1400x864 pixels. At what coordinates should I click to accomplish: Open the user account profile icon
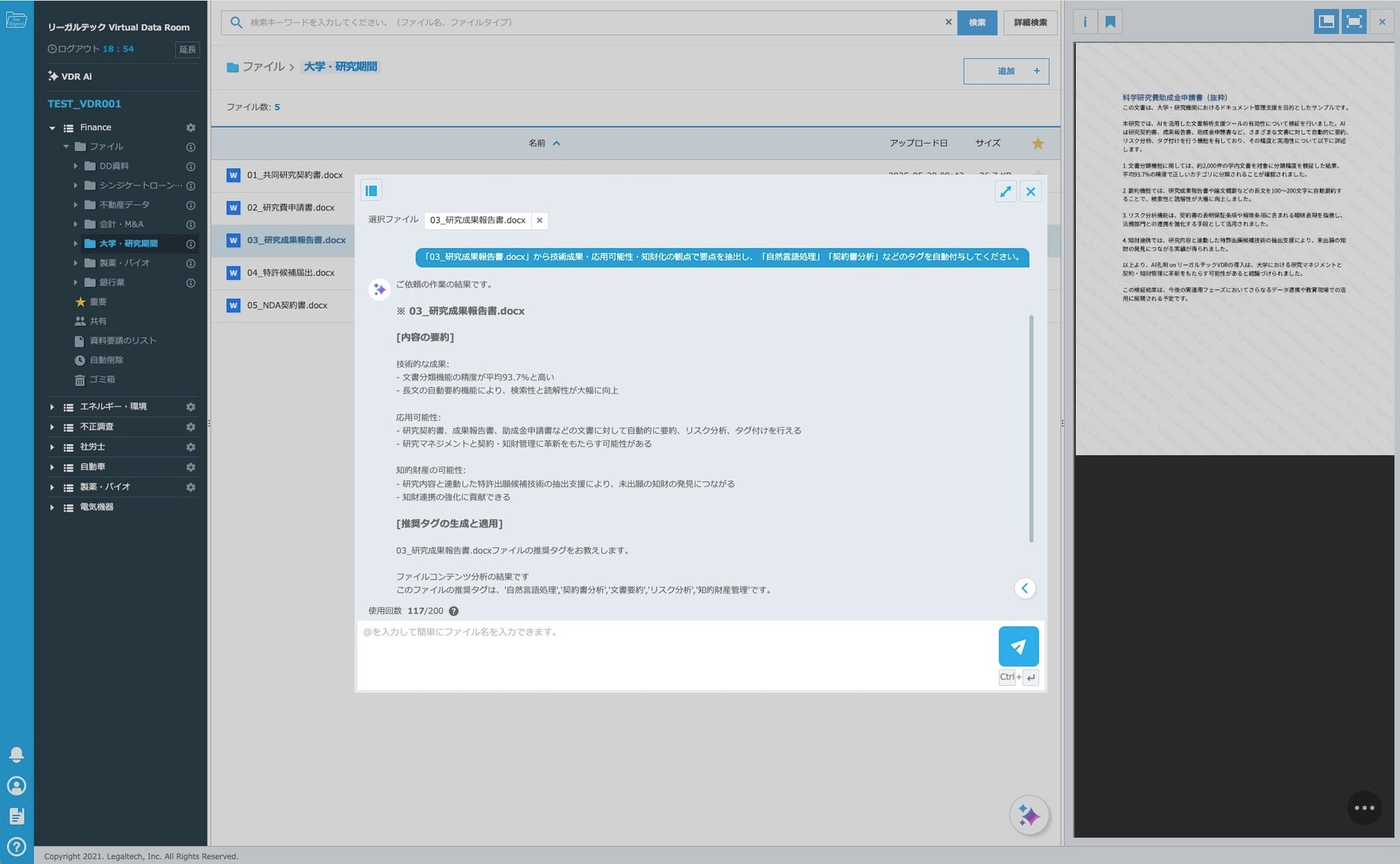point(17,785)
